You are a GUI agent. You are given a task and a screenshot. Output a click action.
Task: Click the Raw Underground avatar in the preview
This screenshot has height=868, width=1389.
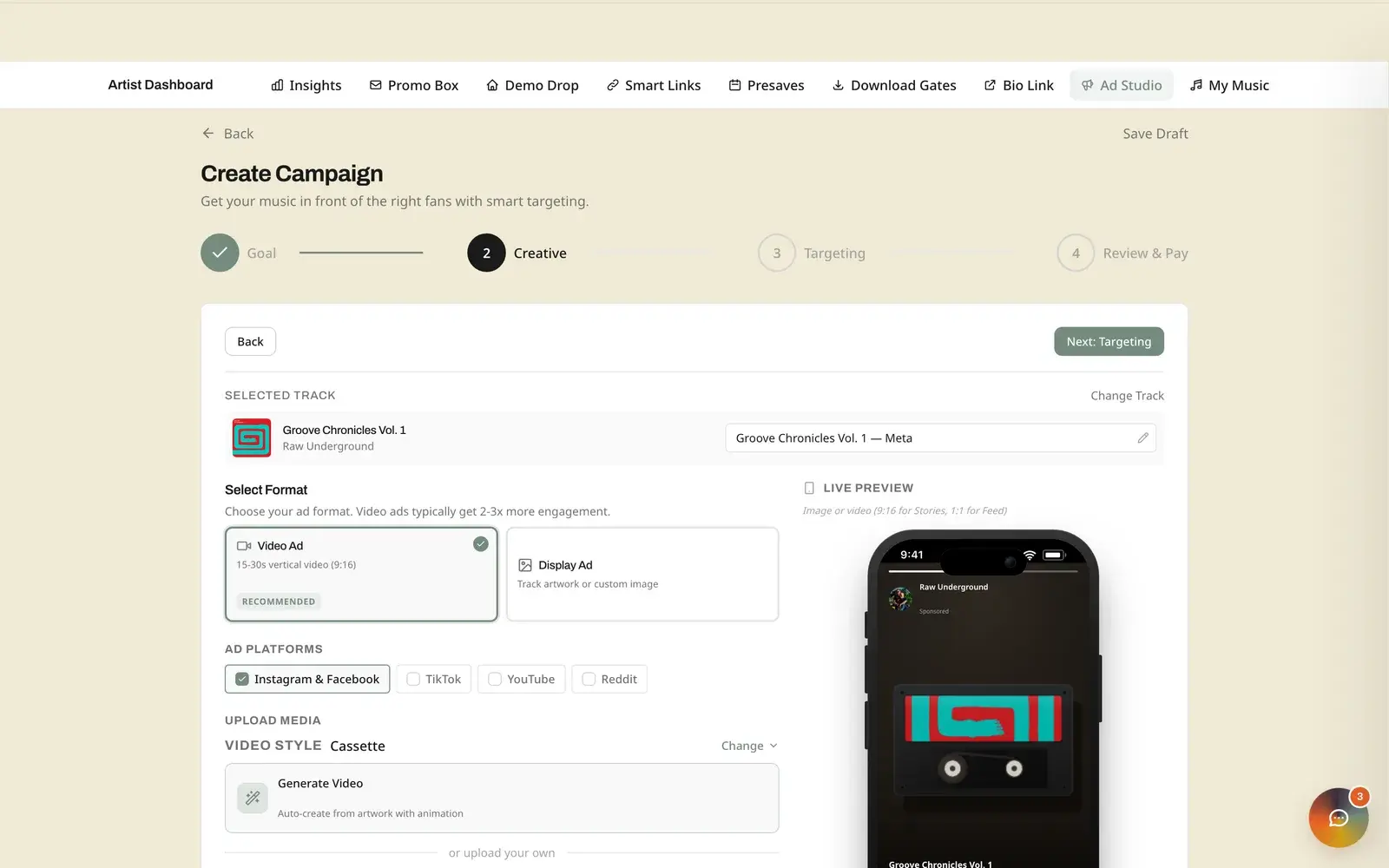900,598
